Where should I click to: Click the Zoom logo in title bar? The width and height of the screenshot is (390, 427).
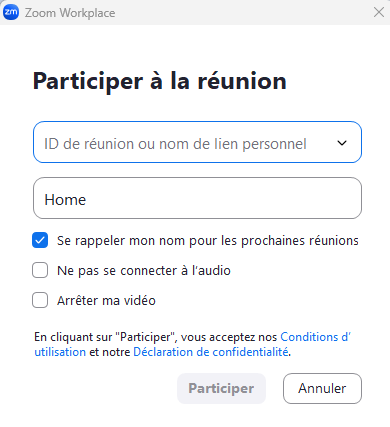11,12
